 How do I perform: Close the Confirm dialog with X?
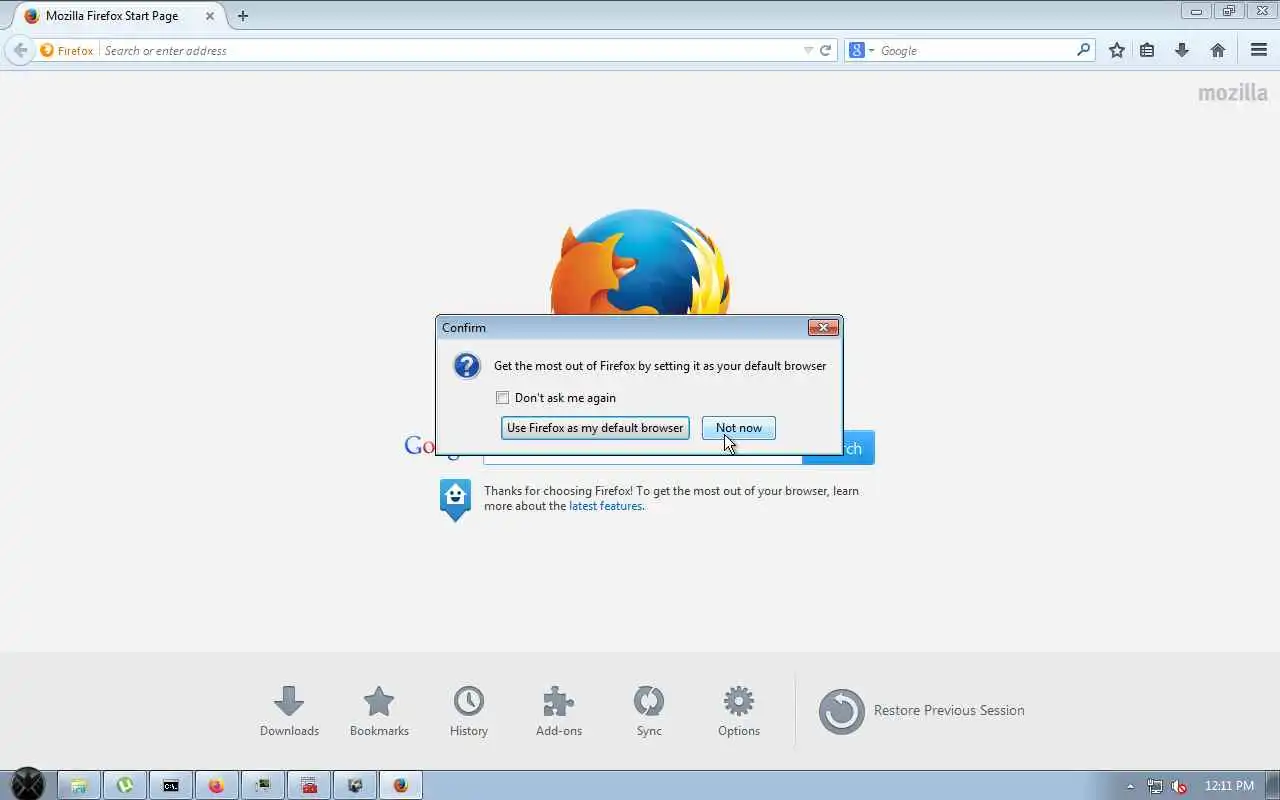[x=823, y=327]
